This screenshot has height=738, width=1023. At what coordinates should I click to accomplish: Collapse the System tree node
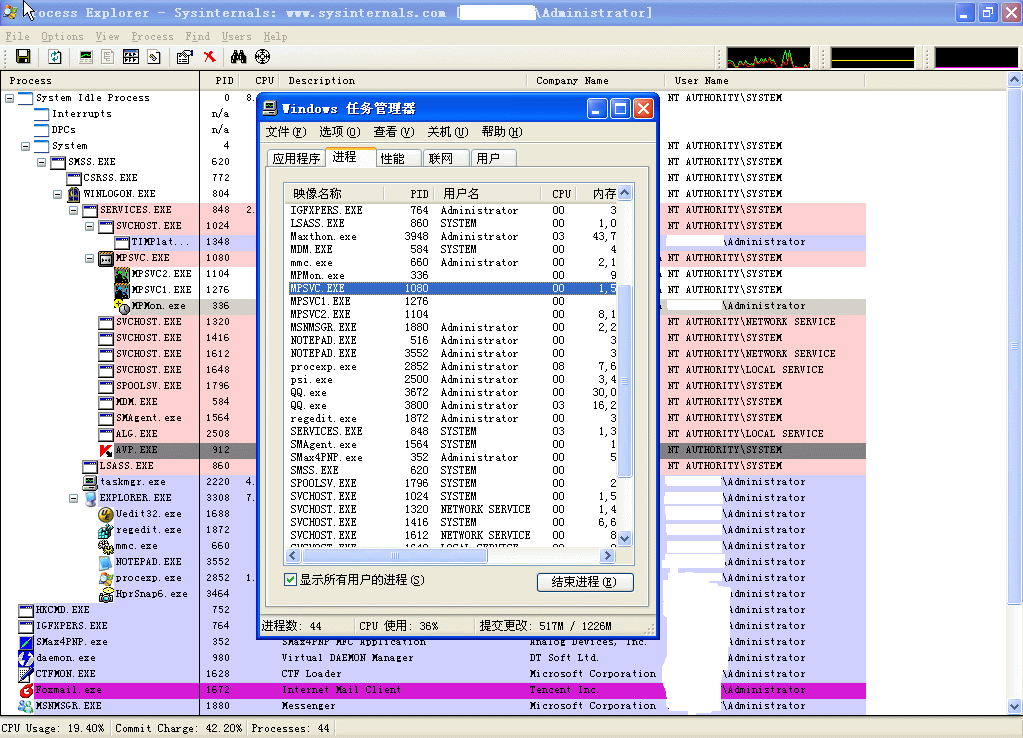pyautogui.click(x=25, y=146)
